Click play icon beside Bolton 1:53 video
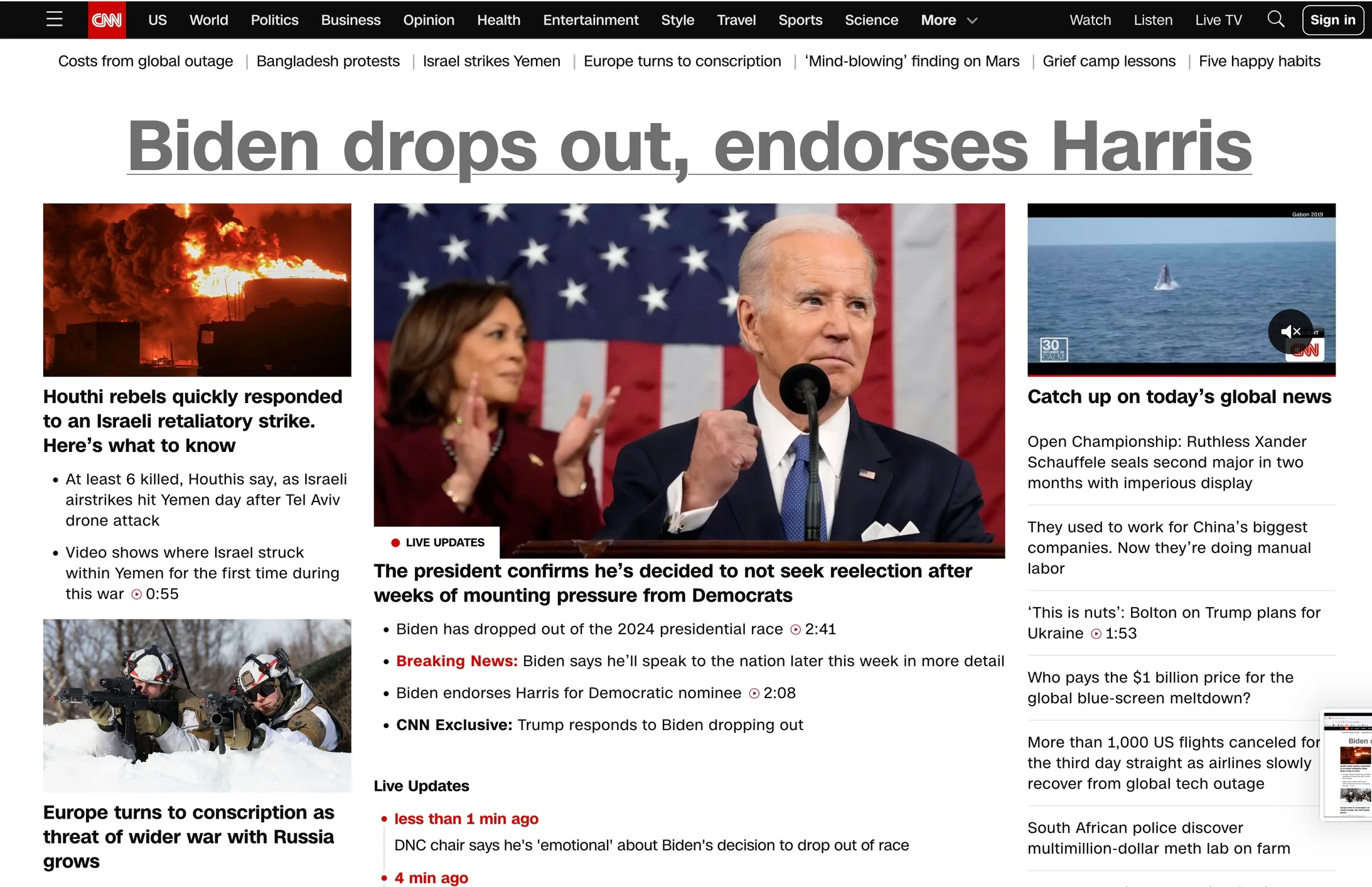Image resolution: width=1372 pixels, height=887 pixels. pos(1096,634)
